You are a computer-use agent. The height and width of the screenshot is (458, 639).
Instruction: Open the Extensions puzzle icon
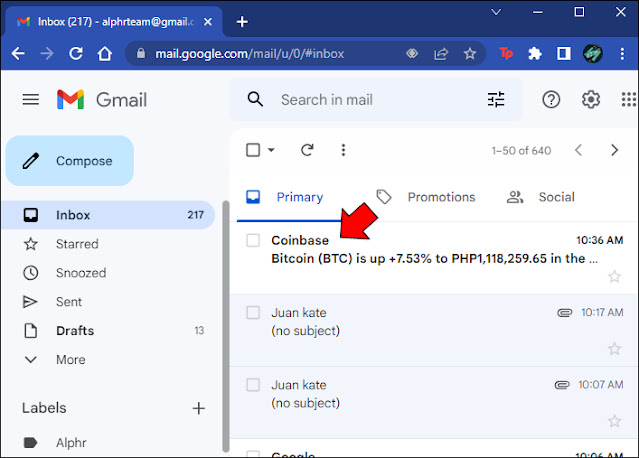coord(535,53)
